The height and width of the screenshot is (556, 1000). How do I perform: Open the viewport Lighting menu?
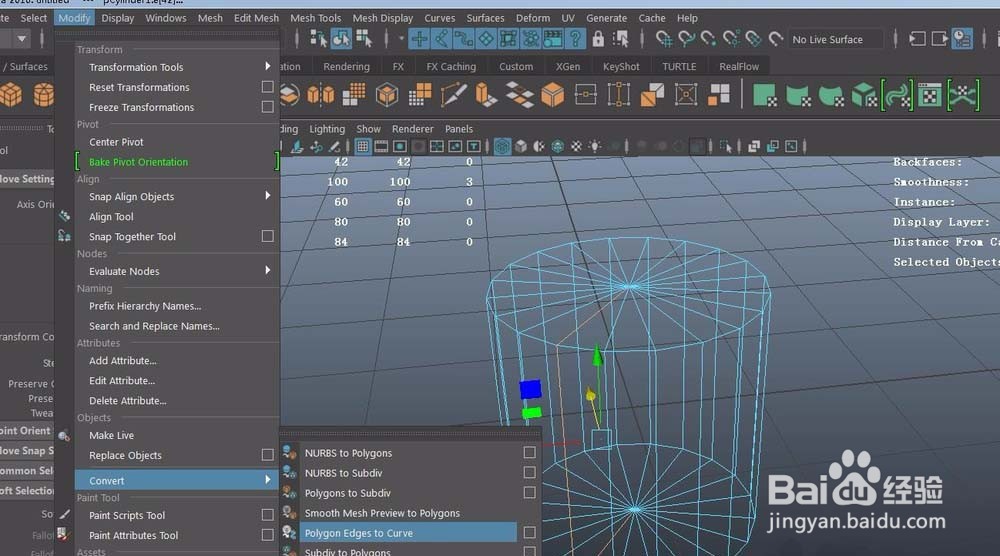point(327,129)
